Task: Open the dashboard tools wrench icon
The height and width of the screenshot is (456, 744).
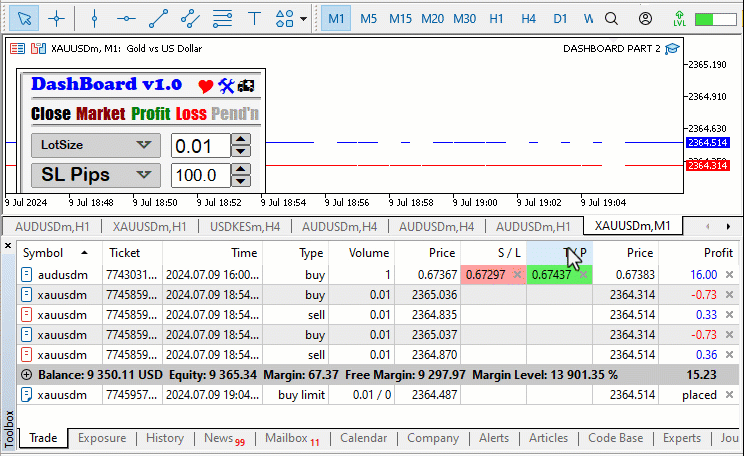Action: coord(226,86)
